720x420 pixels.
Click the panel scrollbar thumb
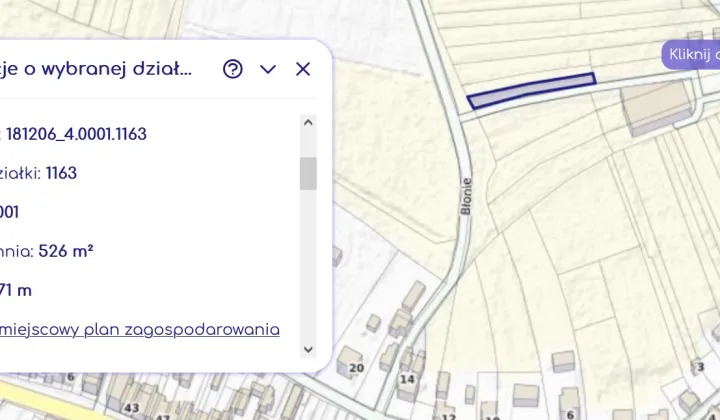(x=308, y=174)
